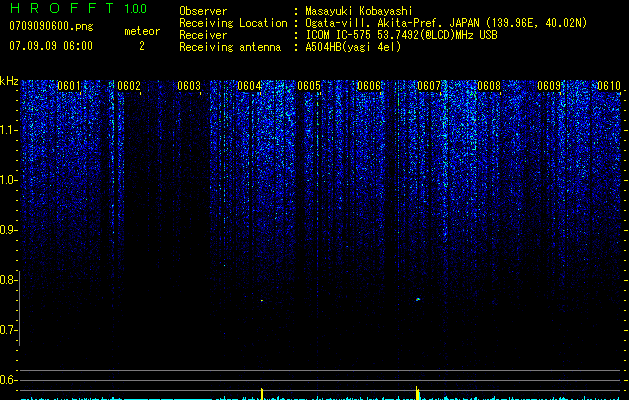Viewport: 629px width, 400px height.
Task: Click time marker 0602
Action: point(129,86)
